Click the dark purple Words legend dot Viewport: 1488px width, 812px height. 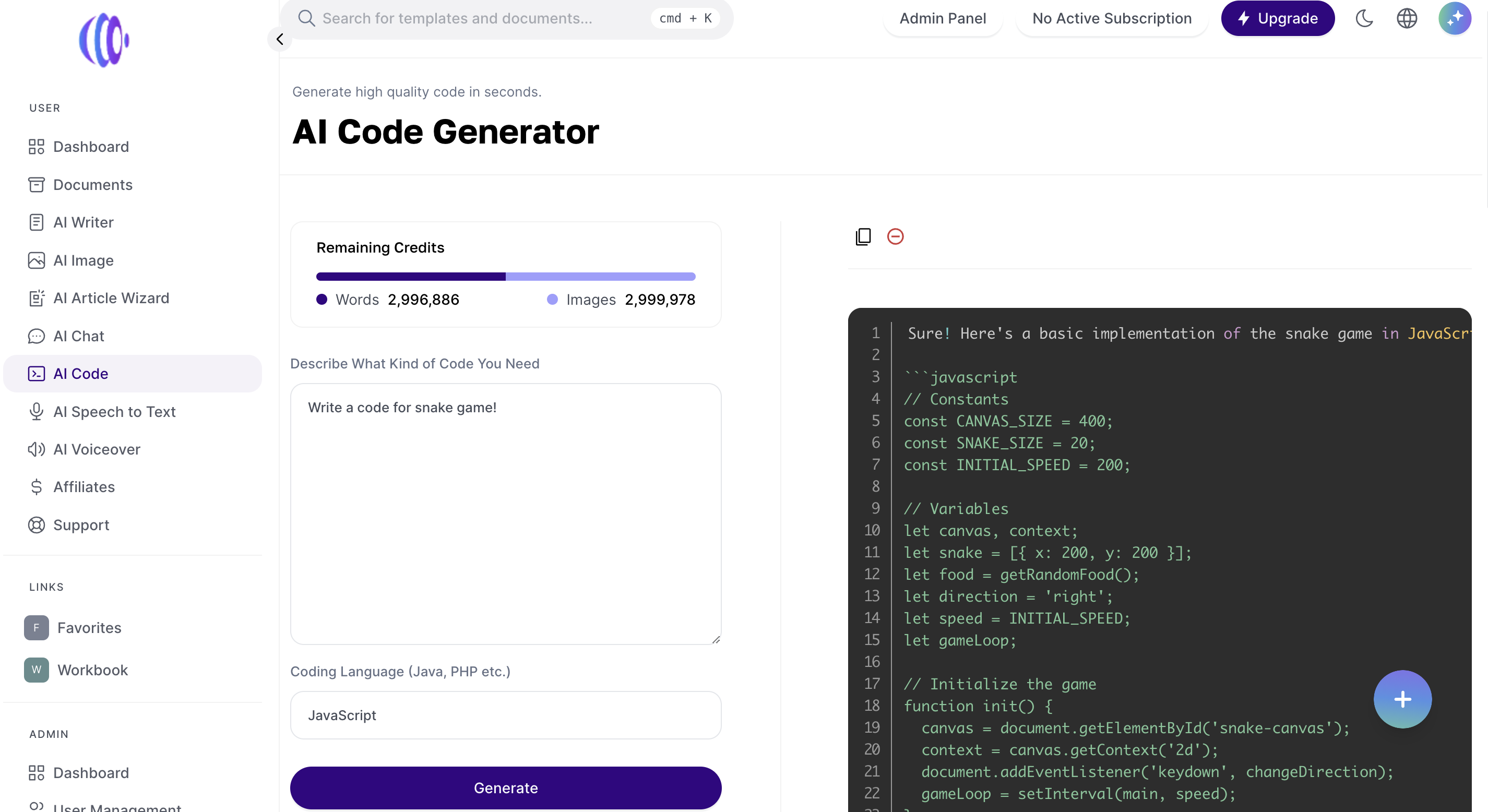[322, 299]
